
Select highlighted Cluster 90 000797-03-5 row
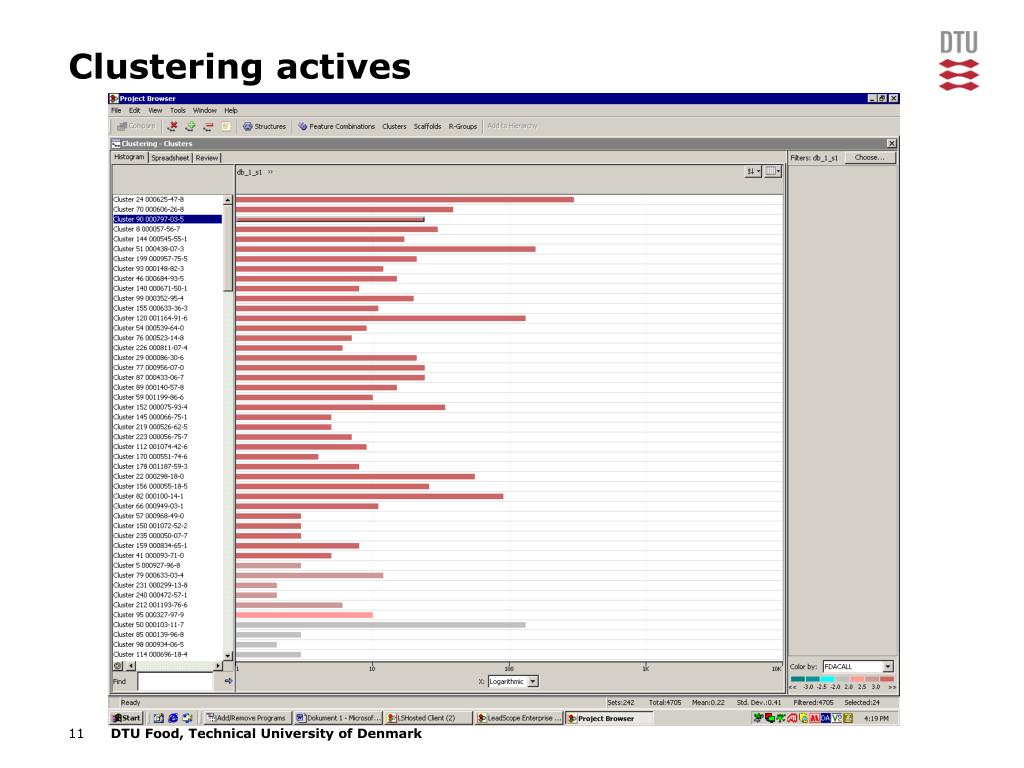pos(167,219)
